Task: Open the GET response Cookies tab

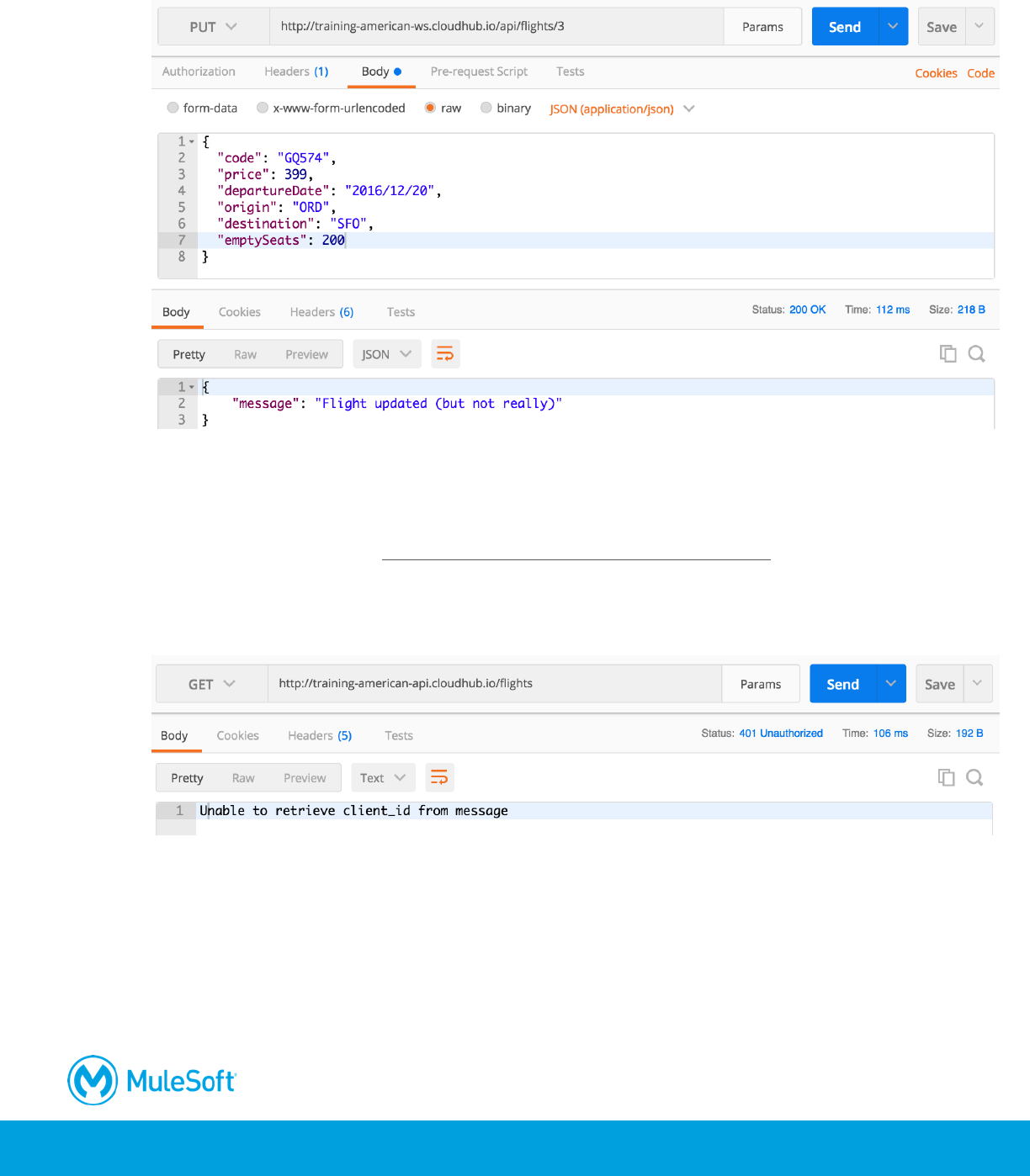Action: pyautogui.click(x=238, y=735)
